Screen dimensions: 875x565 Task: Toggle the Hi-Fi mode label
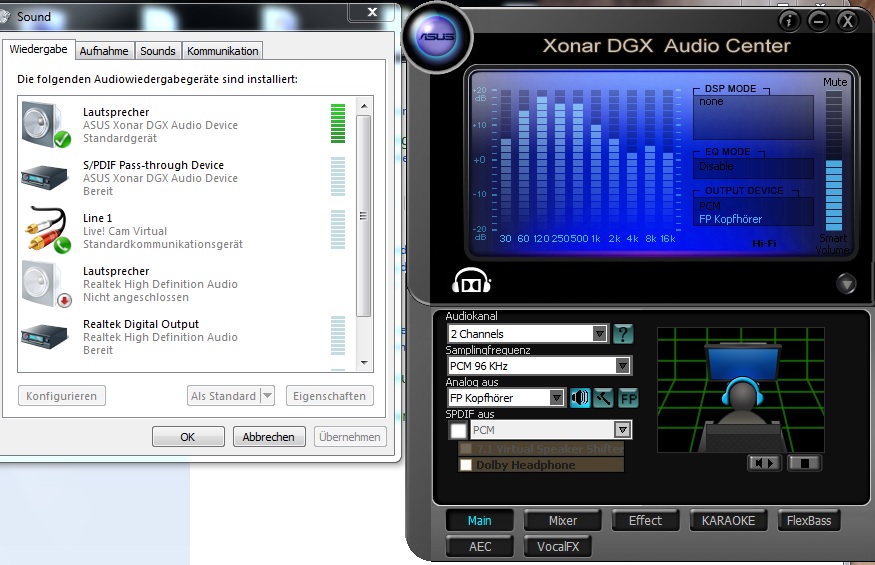point(764,243)
